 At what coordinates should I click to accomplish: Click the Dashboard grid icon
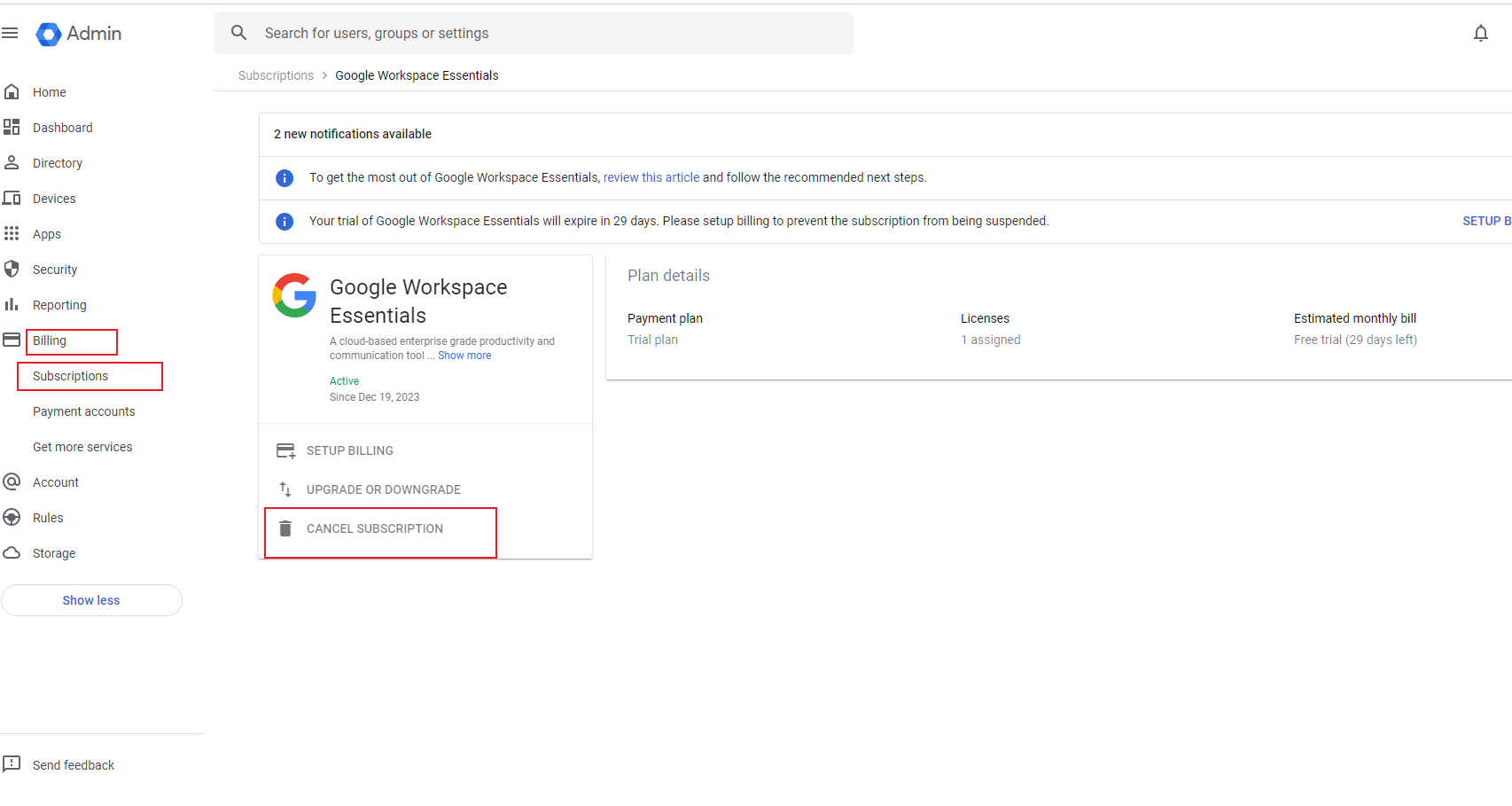point(12,128)
